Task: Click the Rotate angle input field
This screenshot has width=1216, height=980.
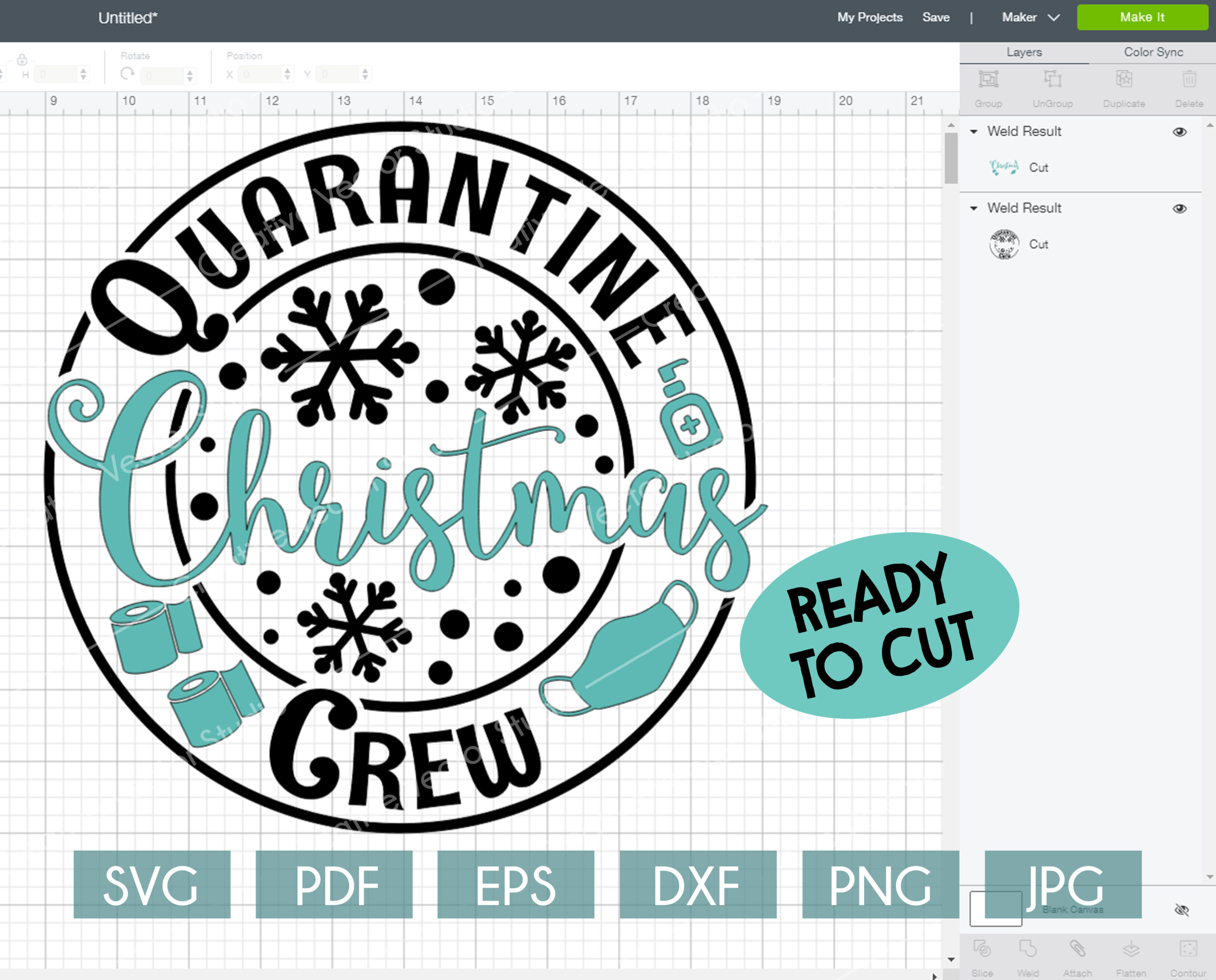Action: tap(162, 75)
